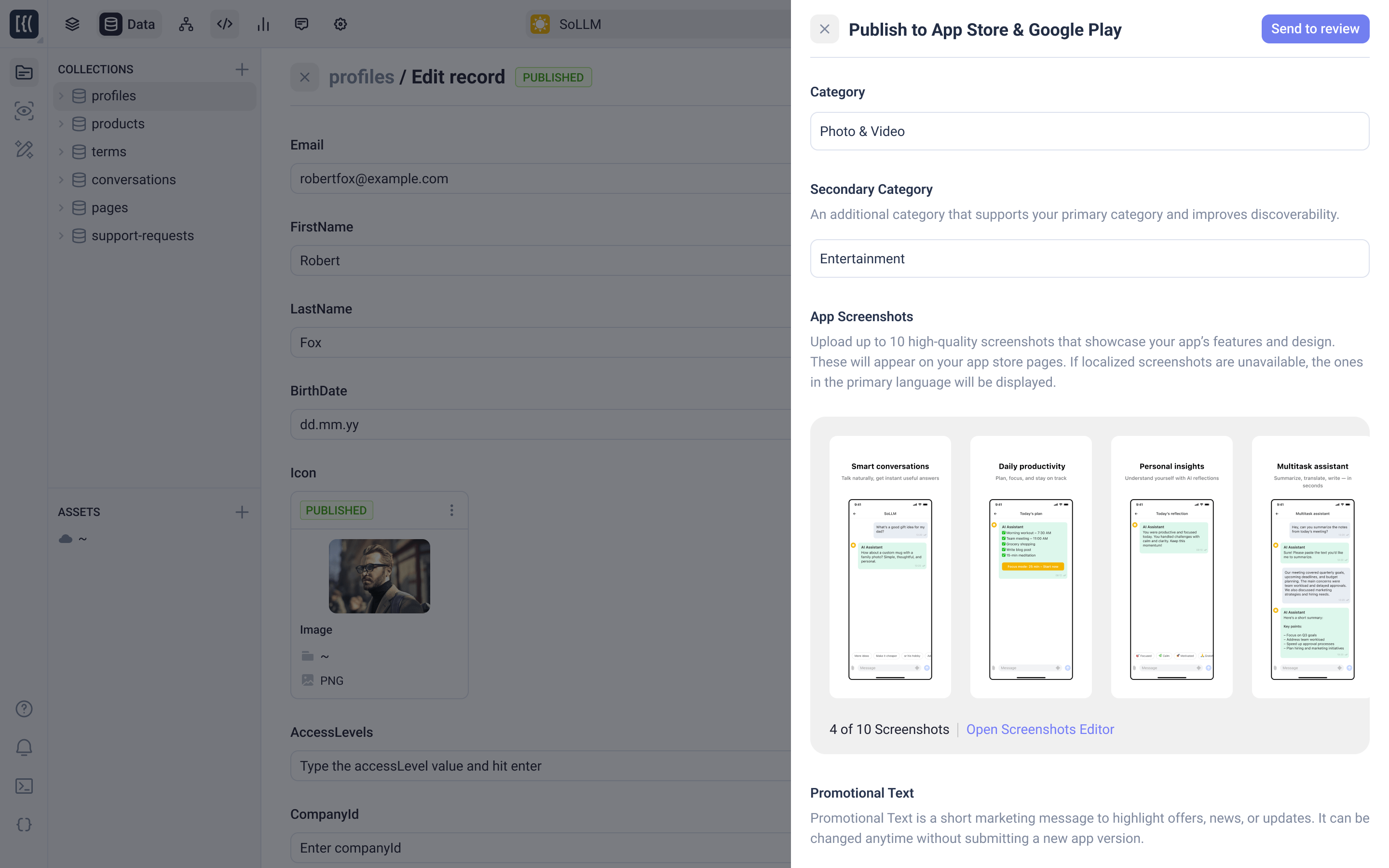
Task: Open the layers icon in top toolbar
Action: 72,24
